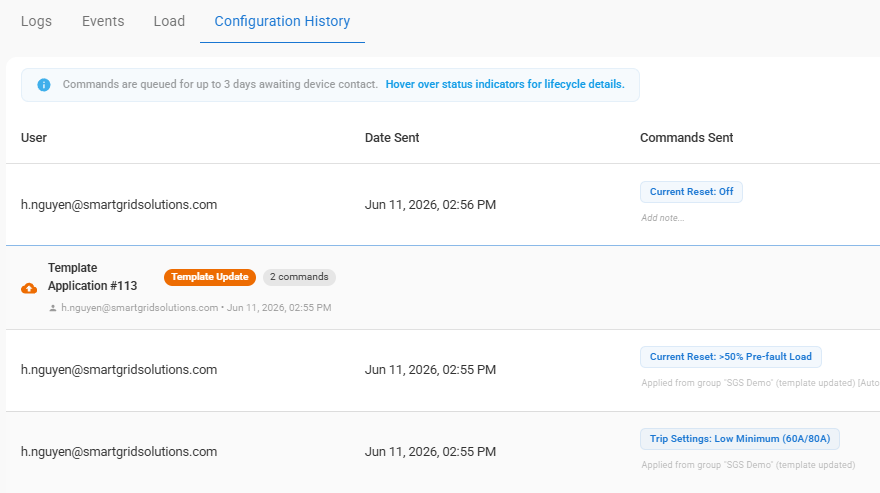Click the 'Add note...' field
The width and height of the screenshot is (880, 493).
(663, 218)
